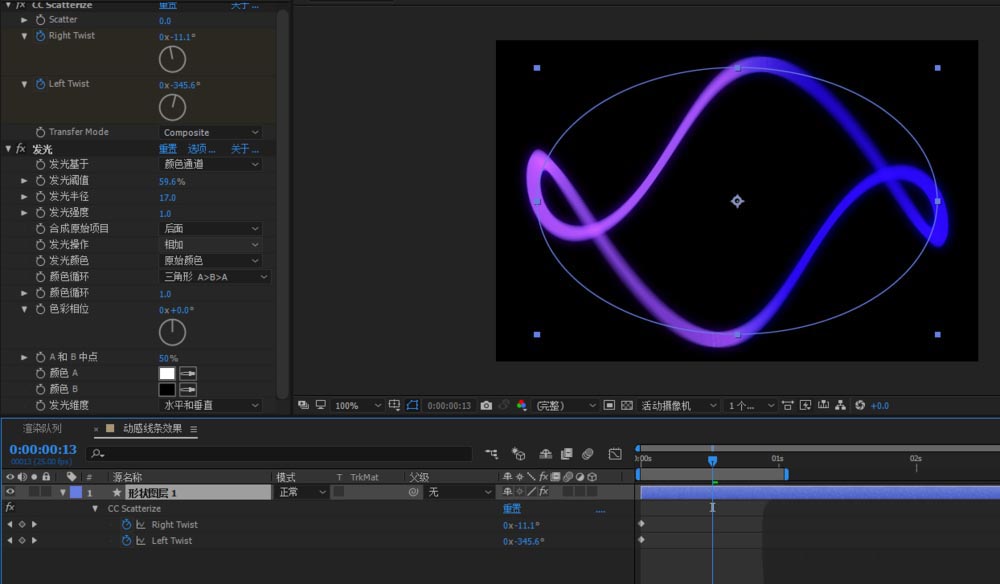Click the white 颜色 A color swatch
Image resolution: width=1000 pixels, height=584 pixels.
(167, 373)
